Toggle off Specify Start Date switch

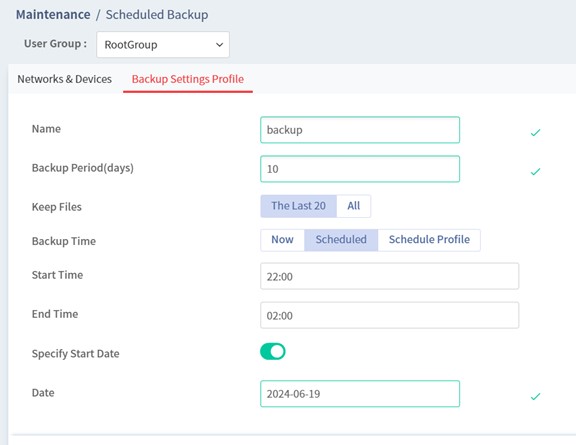273,351
